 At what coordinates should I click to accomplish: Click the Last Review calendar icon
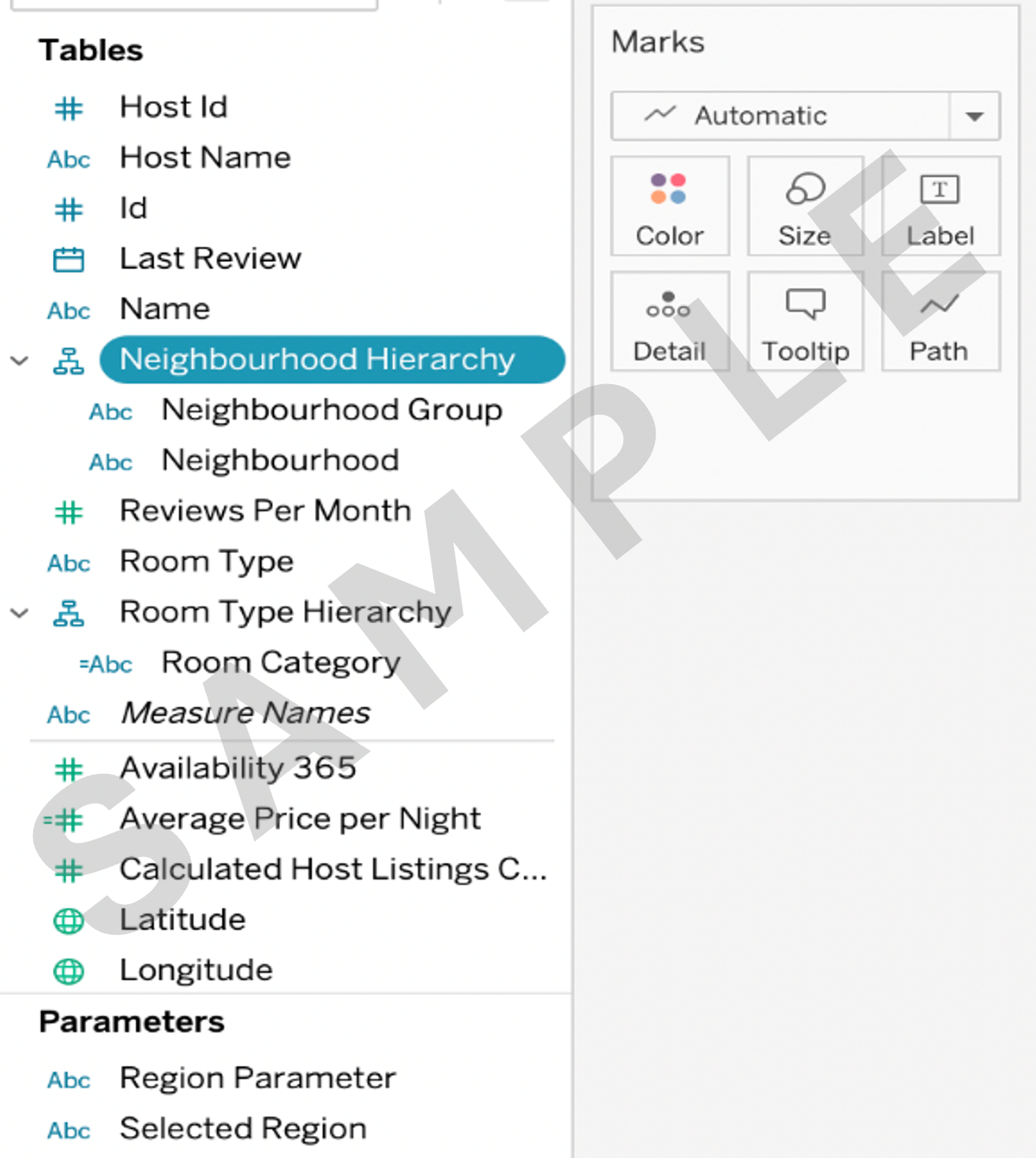click(x=69, y=260)
